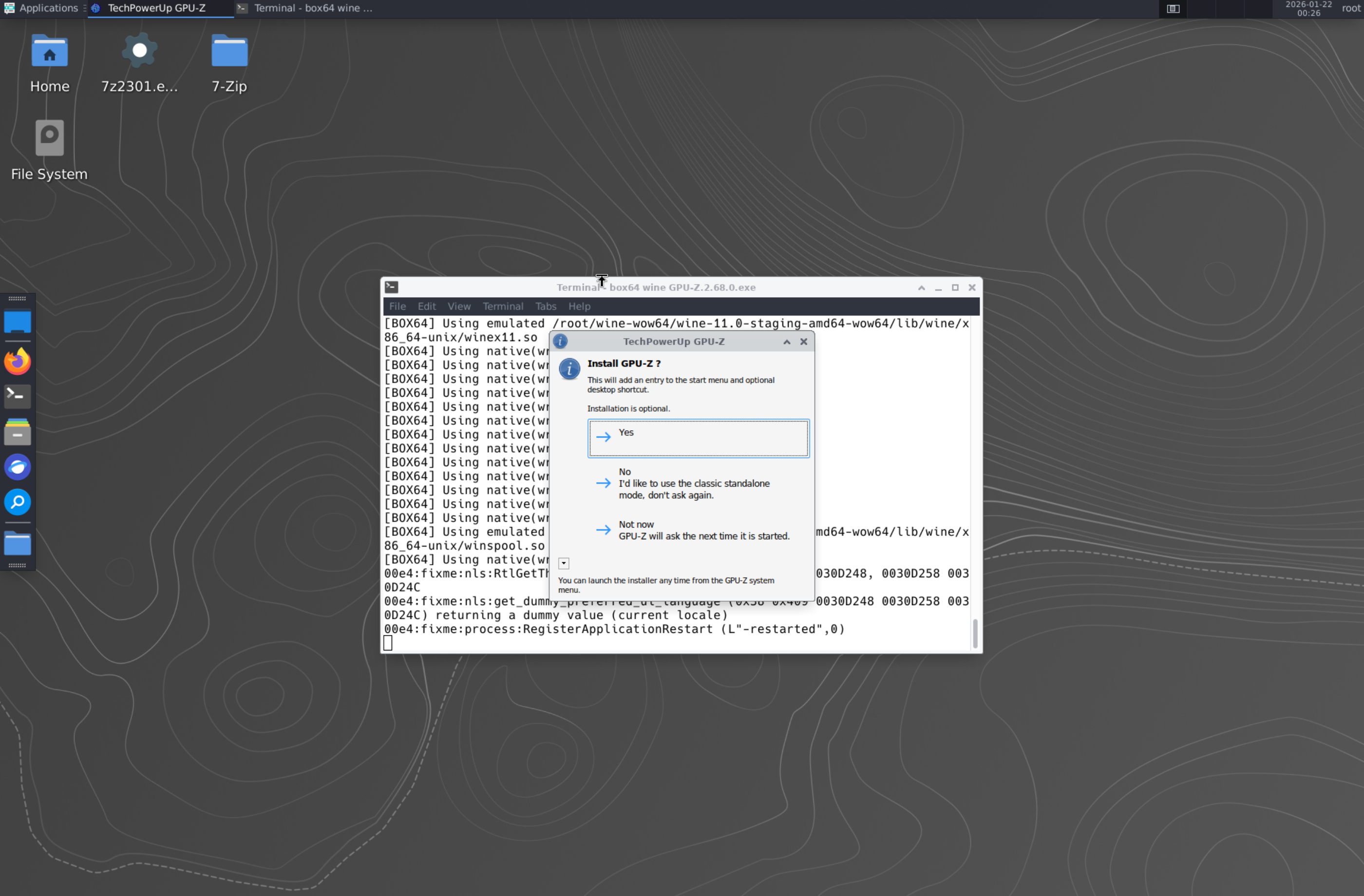The height and width of the screenshot is (896, 1364).
Task: Open terminal emulator from the dock
Action: coord(18,396)
